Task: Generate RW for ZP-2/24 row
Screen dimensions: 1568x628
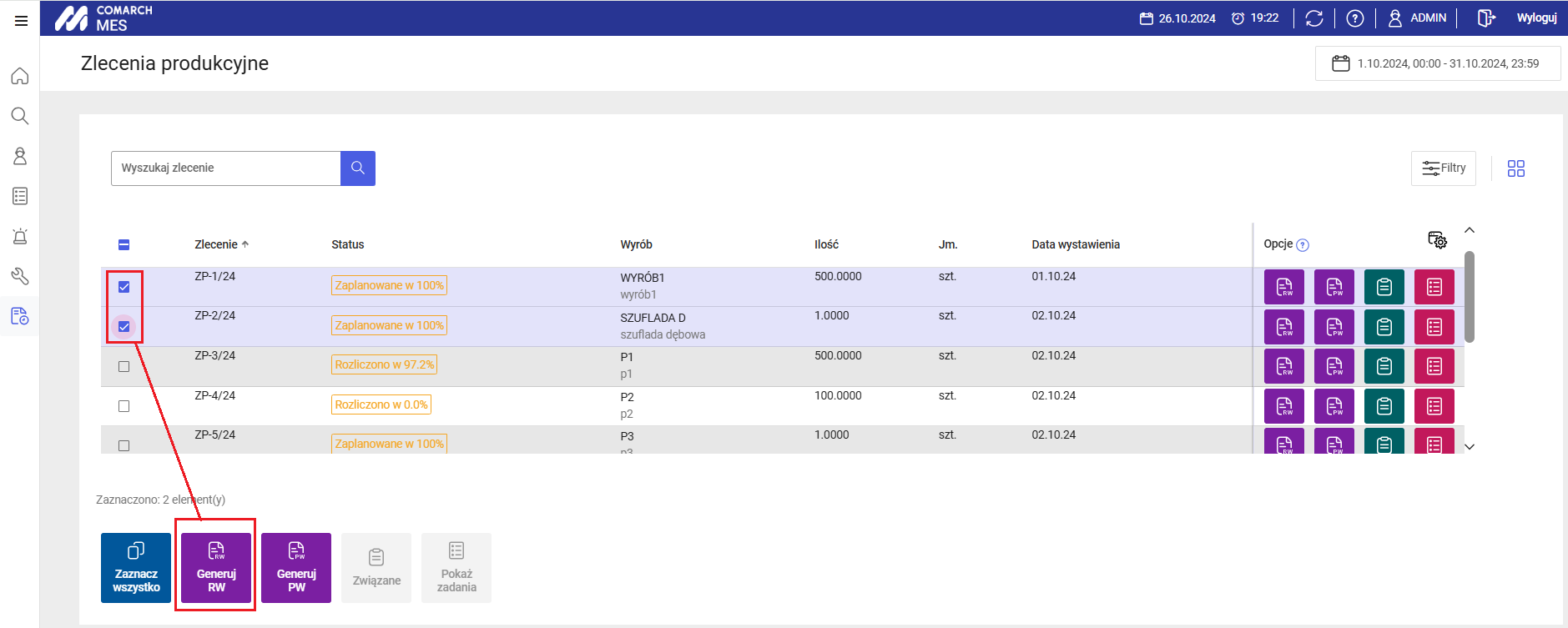Action: click(x=1284, y=327)
